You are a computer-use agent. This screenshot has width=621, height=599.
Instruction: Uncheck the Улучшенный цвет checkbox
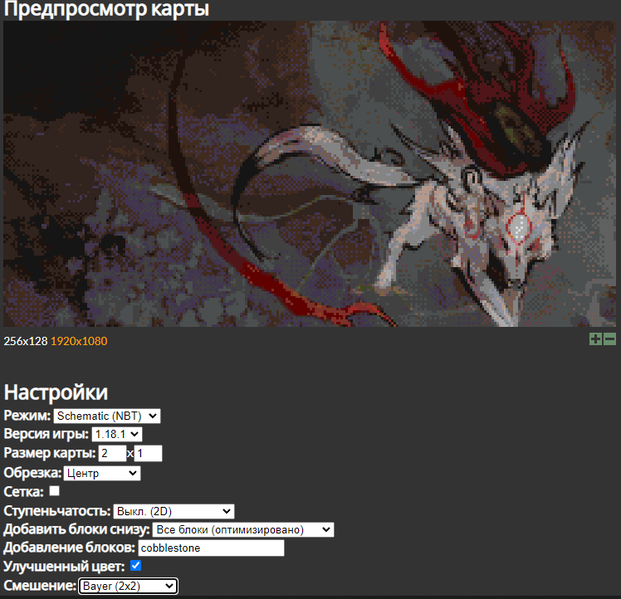pos(135,566)
